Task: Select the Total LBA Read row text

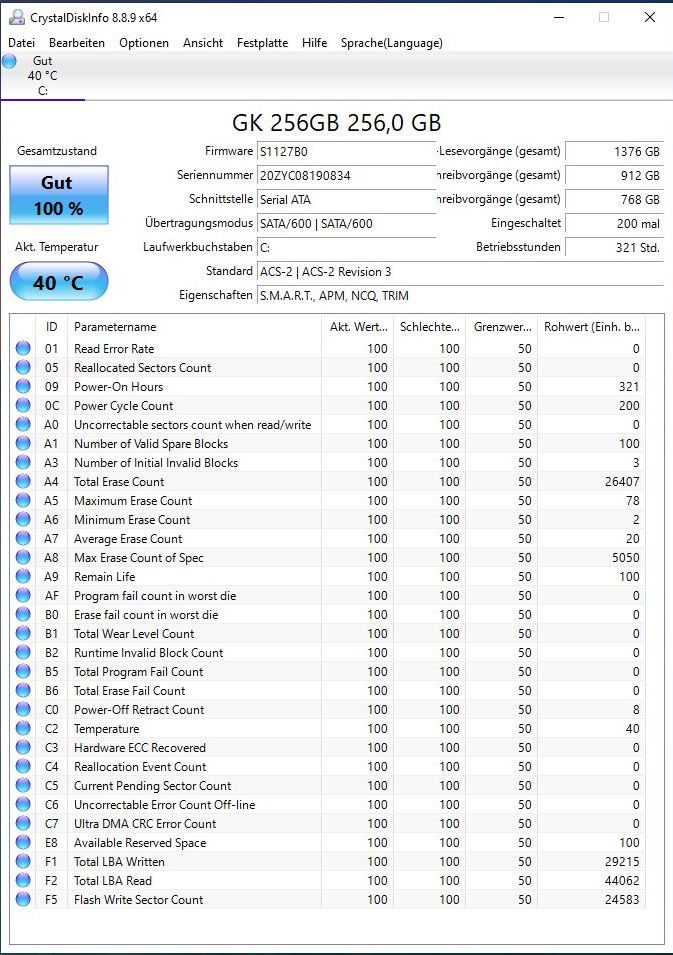Action: tap(113, 881)
